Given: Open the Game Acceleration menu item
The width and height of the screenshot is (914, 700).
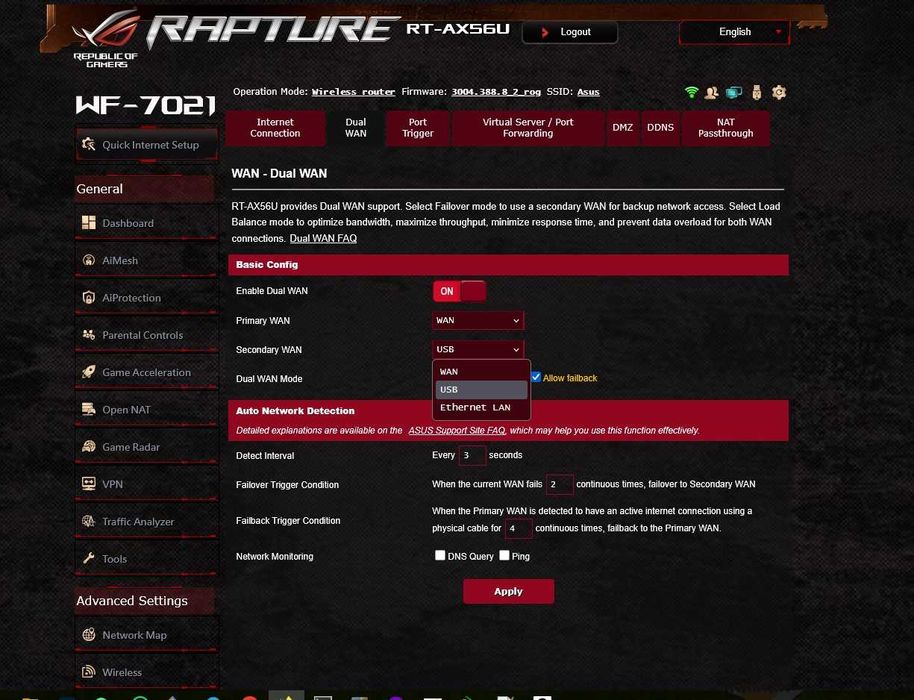Looking at the screenshot, I should [146, 372].
